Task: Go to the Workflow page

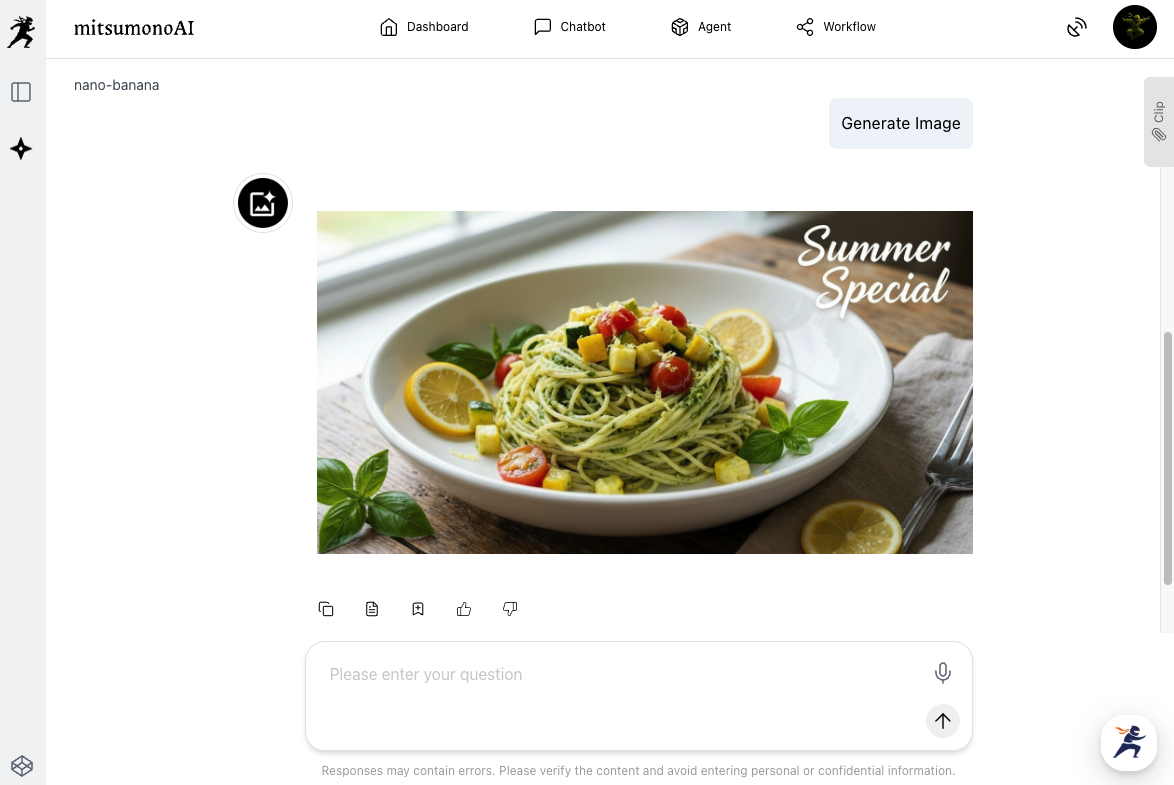Action: (x=836, y=27)
